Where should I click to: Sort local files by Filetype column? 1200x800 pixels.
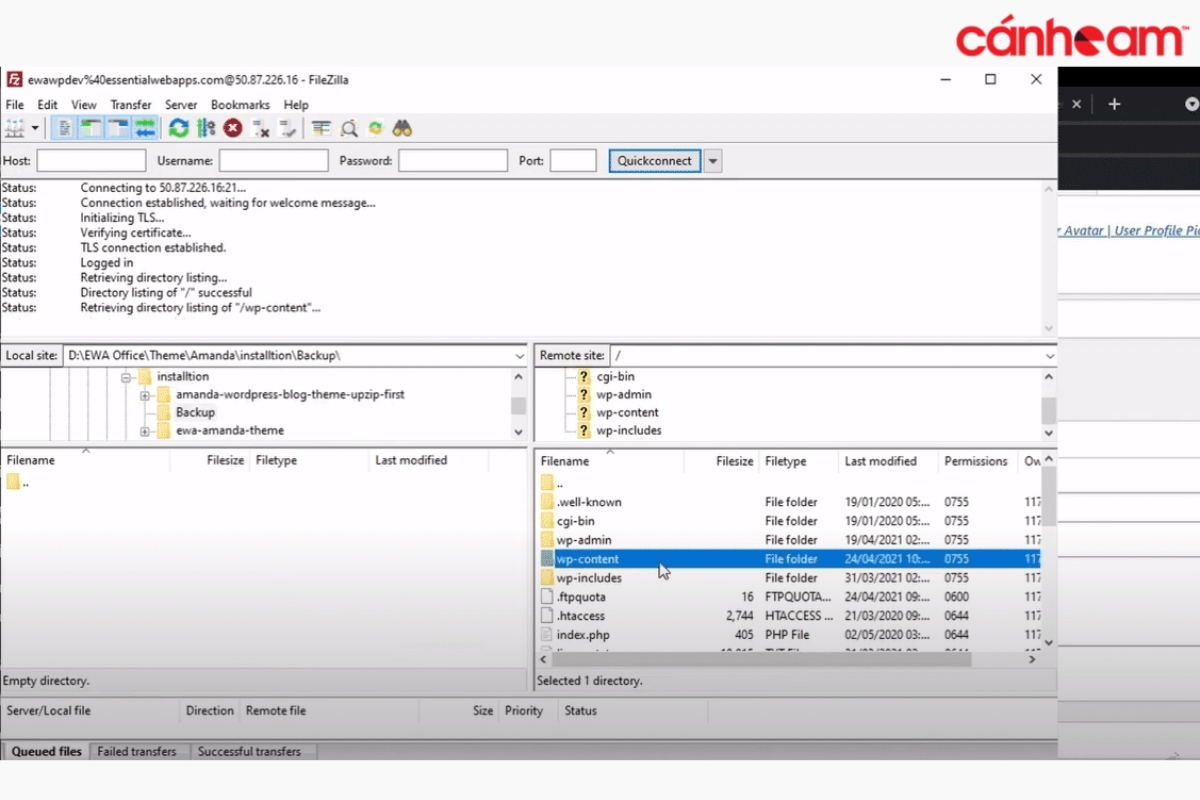pyautogui.click(x=276, y=460)
